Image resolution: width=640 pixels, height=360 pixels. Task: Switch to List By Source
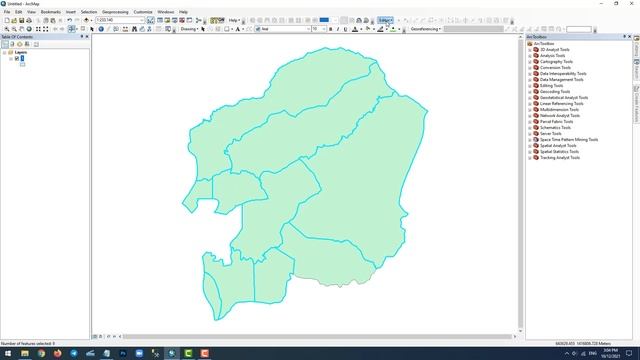[12, 44]
